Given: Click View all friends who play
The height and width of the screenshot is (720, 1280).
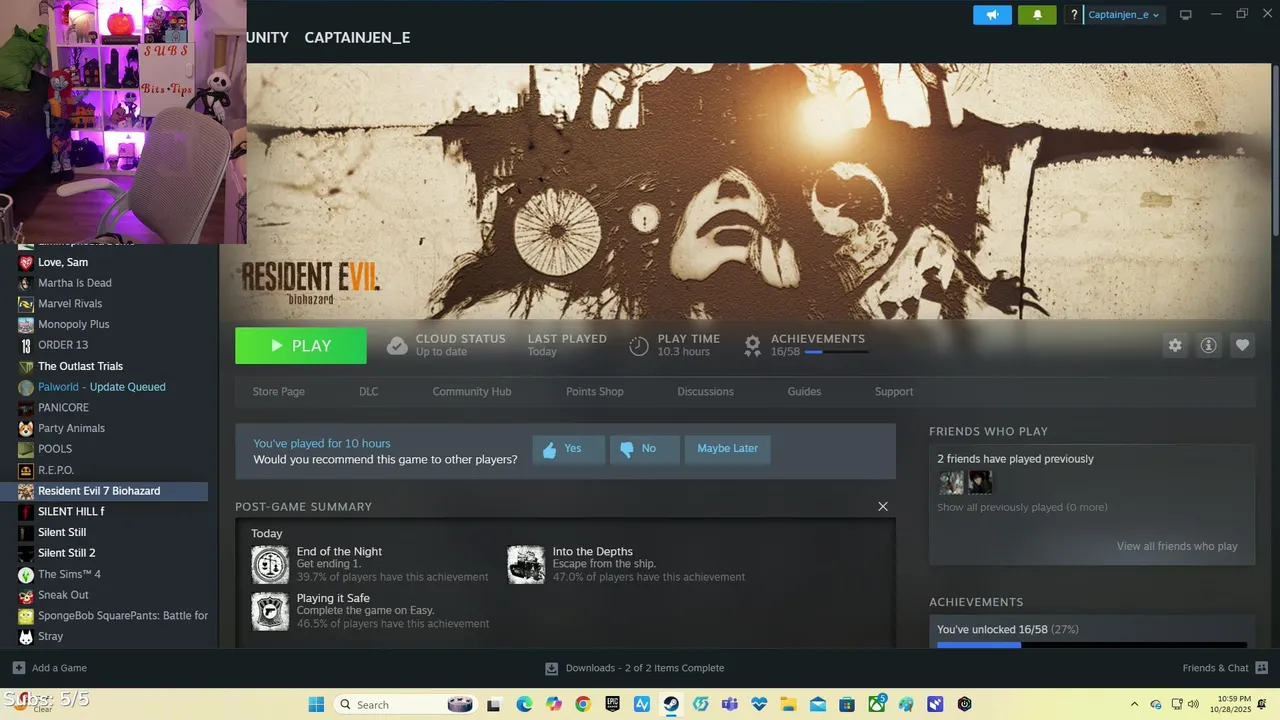Looking at the screenshot, I should point(1177,546).
